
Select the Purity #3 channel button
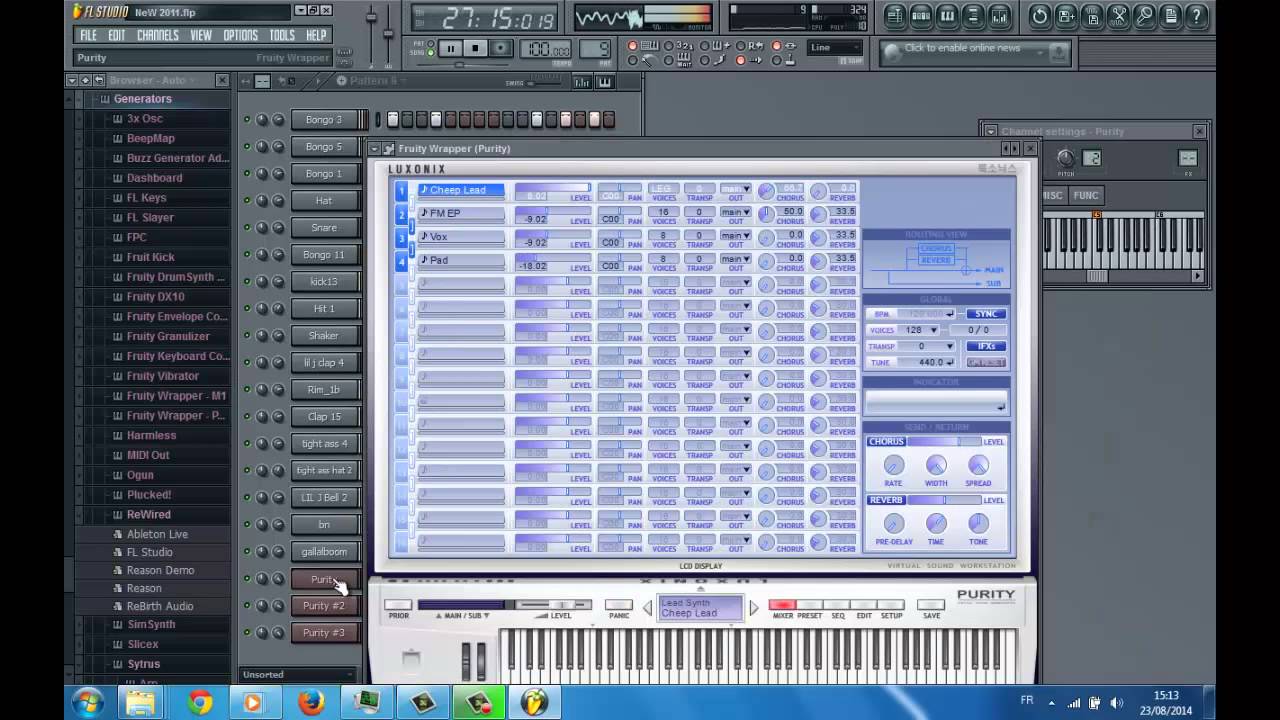(324, 632)
